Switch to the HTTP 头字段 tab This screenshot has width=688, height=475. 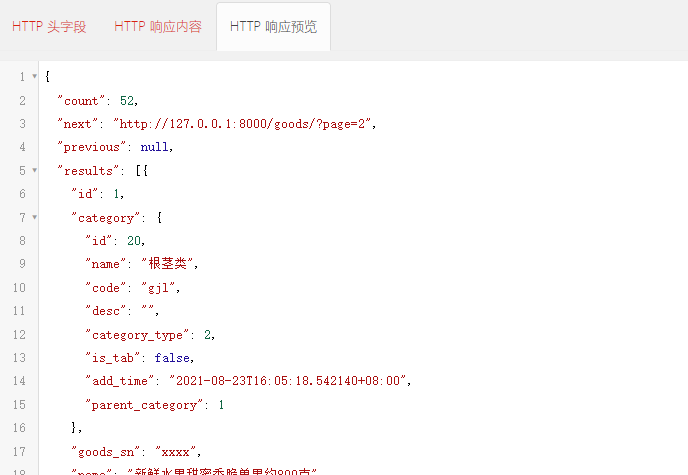(x=49, y=27)
